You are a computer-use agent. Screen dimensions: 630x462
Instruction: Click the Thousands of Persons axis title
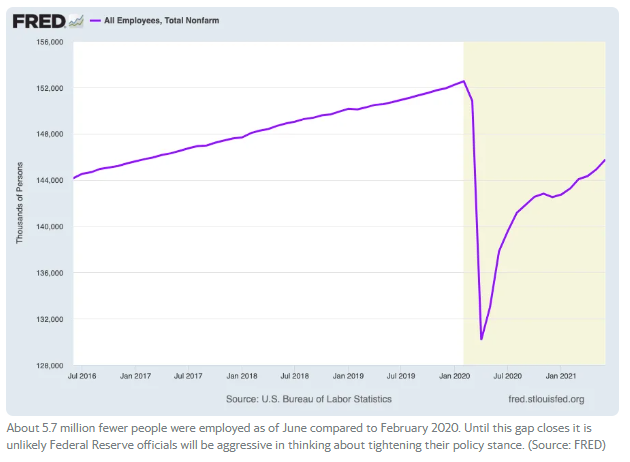(20, 204)
